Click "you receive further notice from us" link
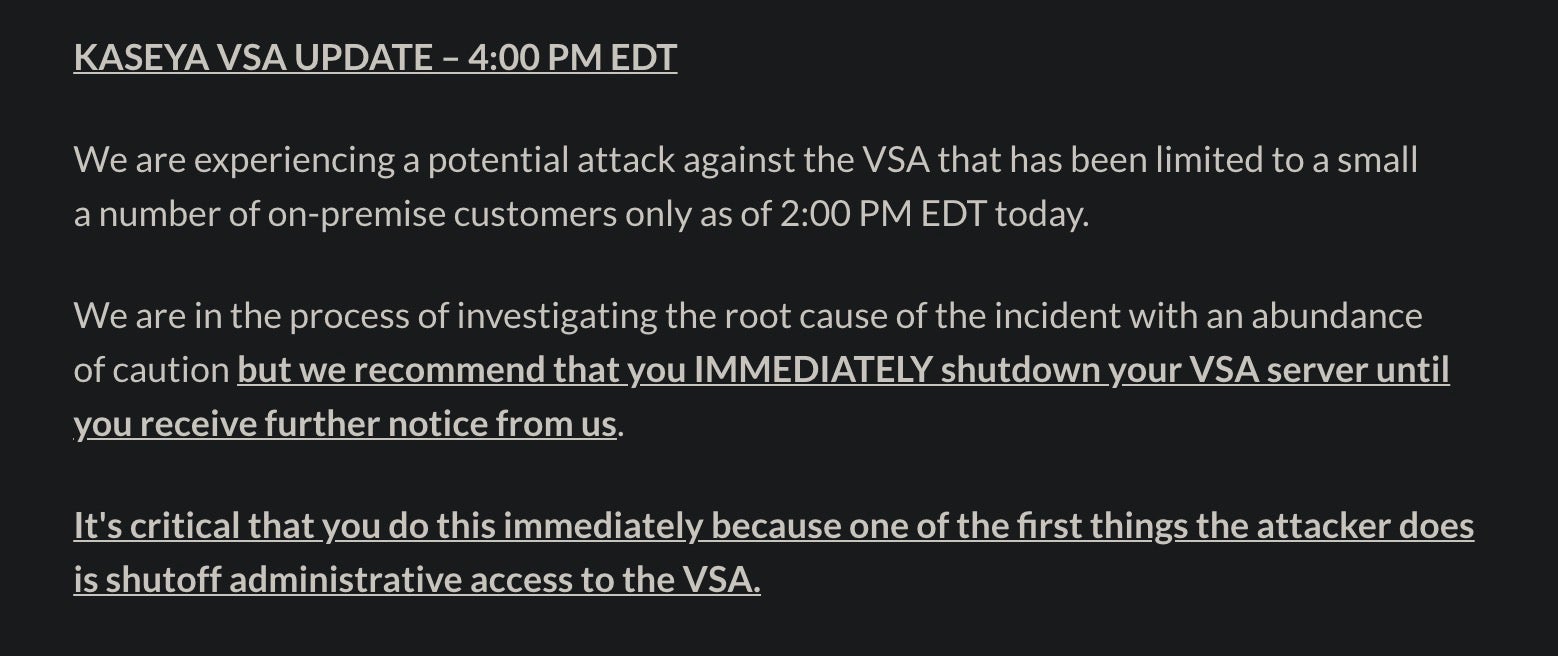This screenshot has width=1558, height=656. coord(344,424)
